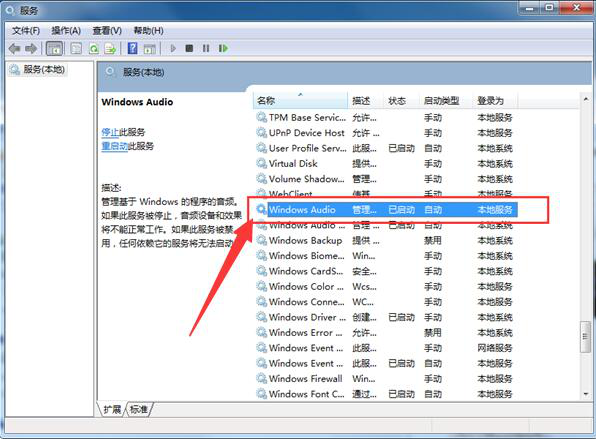Click the UPnP Device Host gear icon
Image resolution: width=596 pixels, height=439 pixels.
point(262,133)
